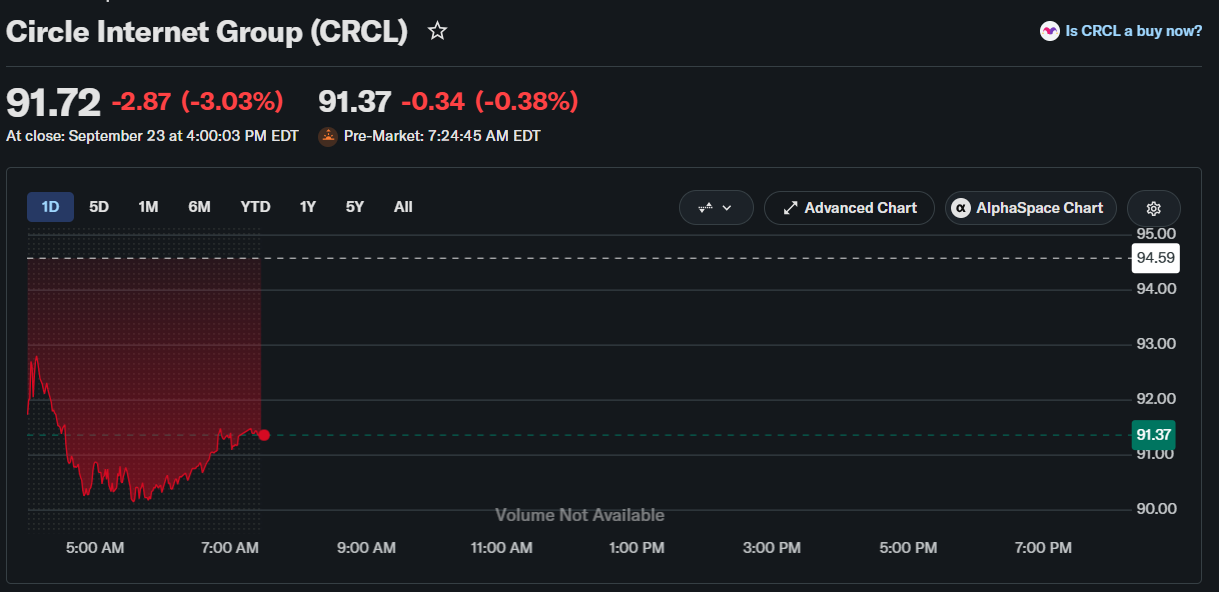The width and height of the screenshot is (1219, 592).
Task: Click the pre-market moon icon
Action: [328, 136]
